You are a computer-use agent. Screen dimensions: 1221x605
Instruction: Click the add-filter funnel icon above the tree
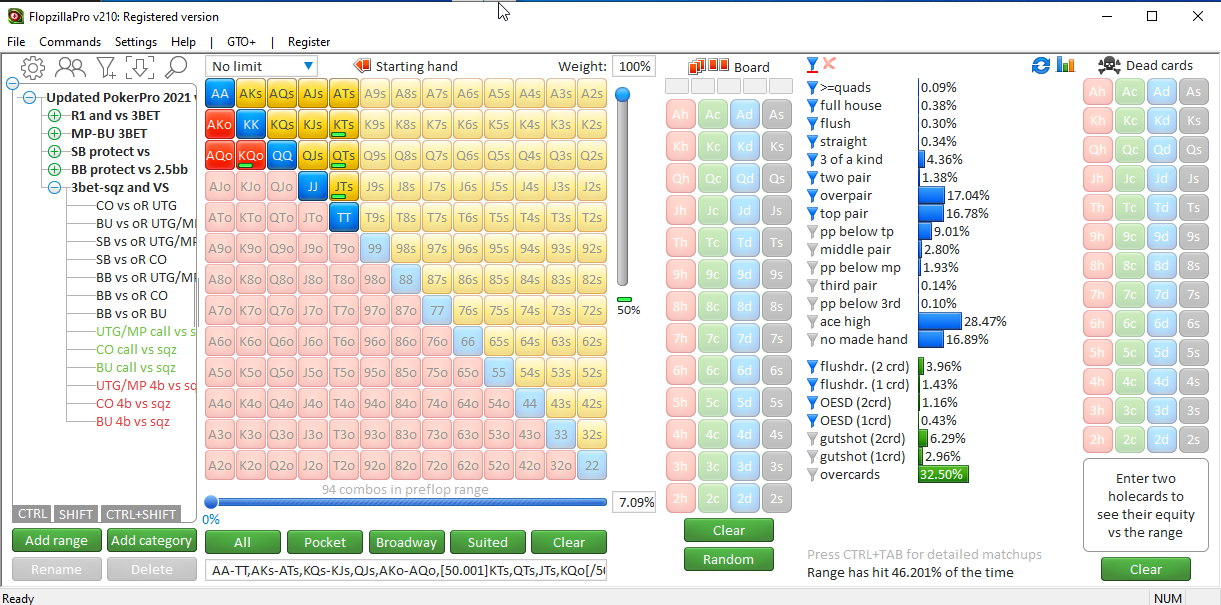[x=105, y=67]
